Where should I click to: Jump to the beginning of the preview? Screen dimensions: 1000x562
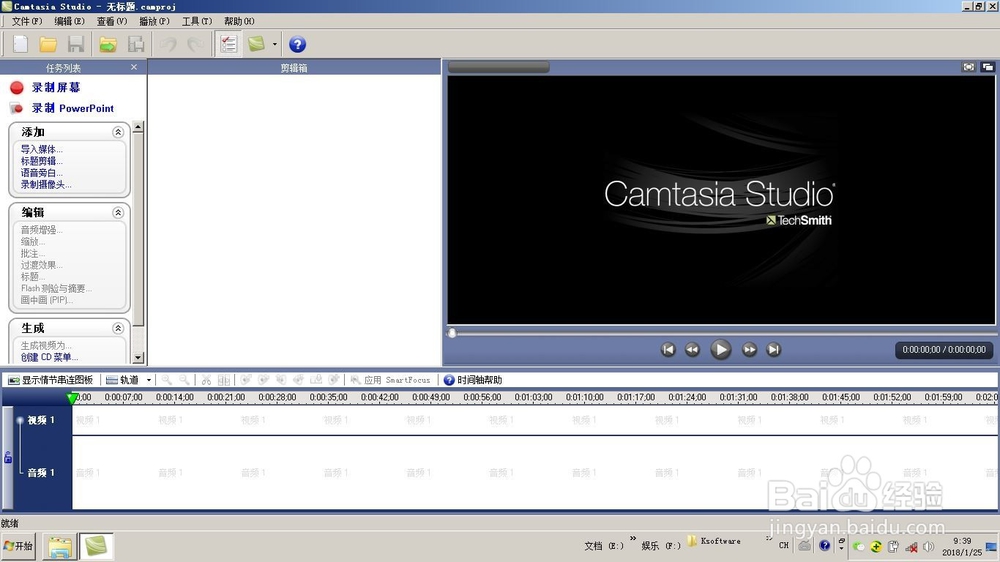(x=668, y=350)
